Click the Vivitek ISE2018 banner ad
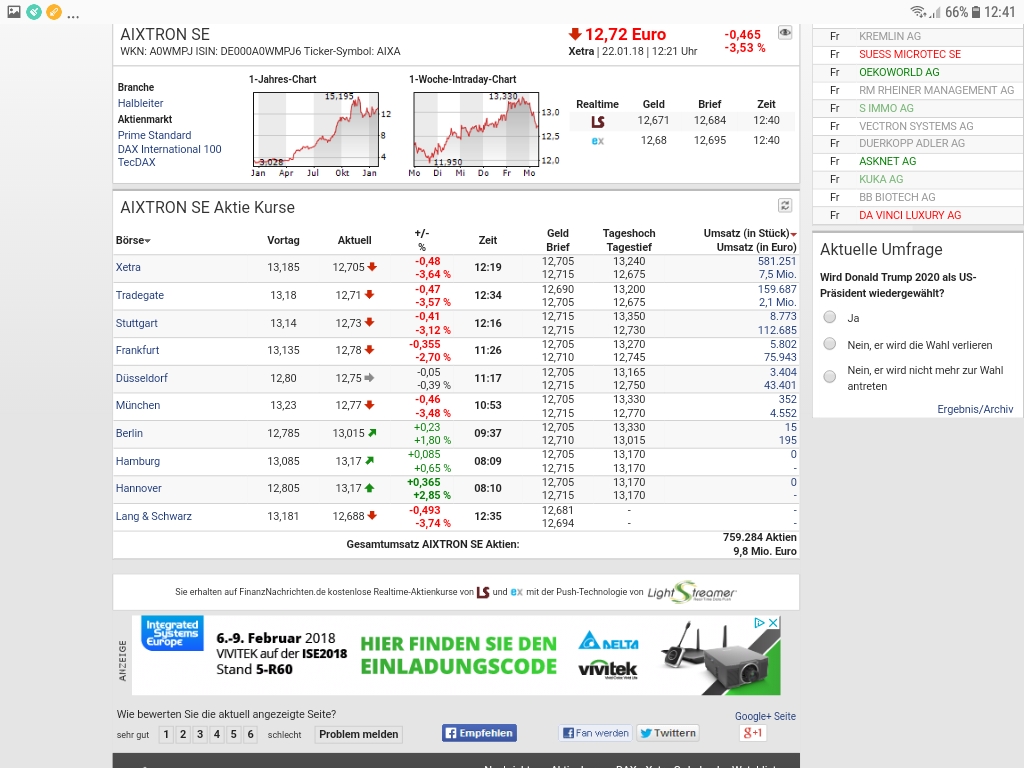 [456, 655]
